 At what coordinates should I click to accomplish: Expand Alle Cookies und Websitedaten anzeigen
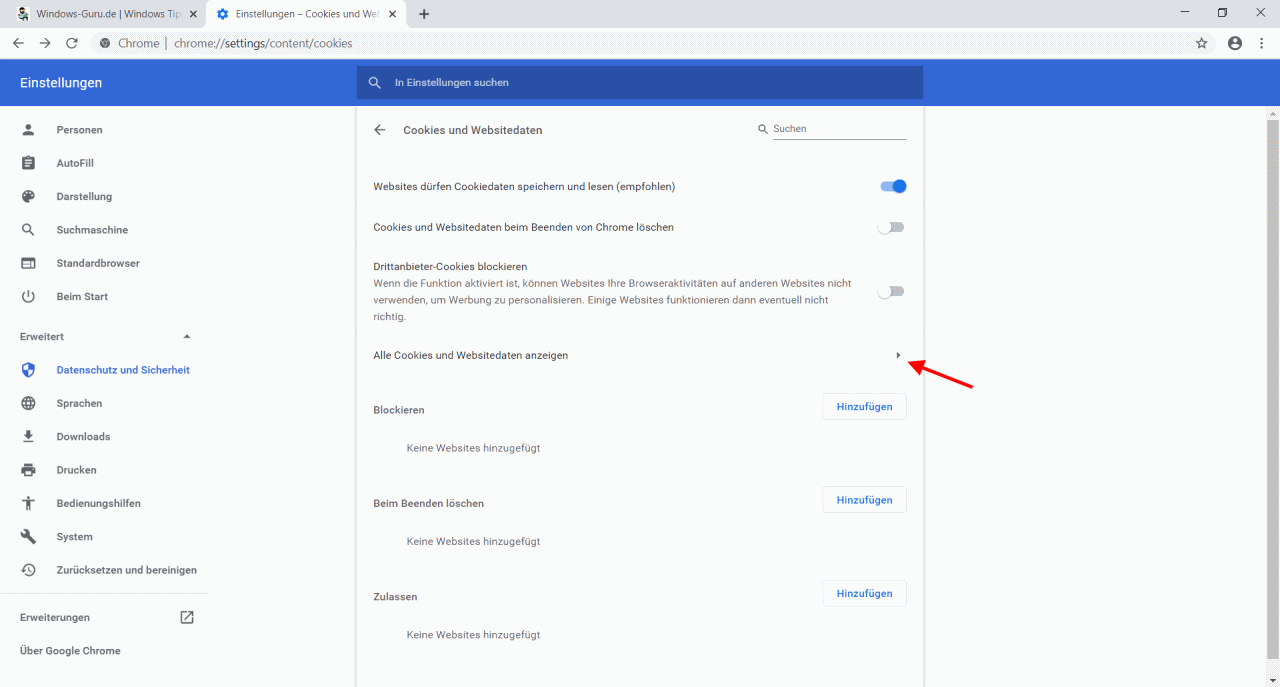897,355
